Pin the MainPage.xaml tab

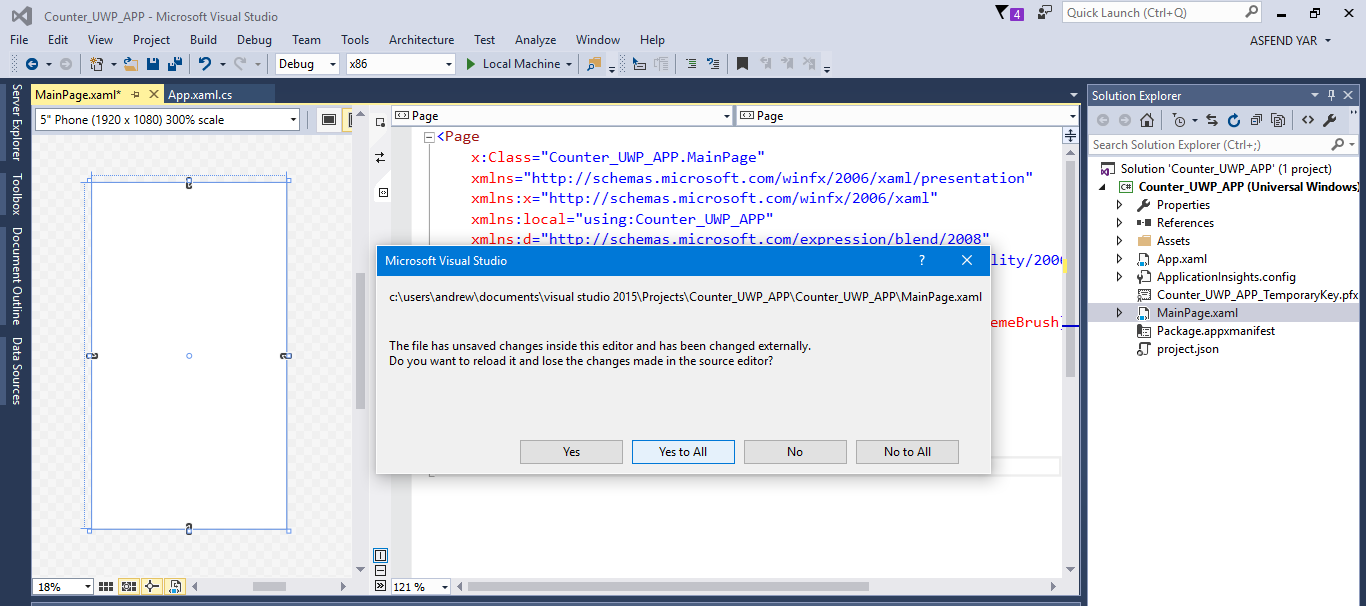[x=135, y=94]
